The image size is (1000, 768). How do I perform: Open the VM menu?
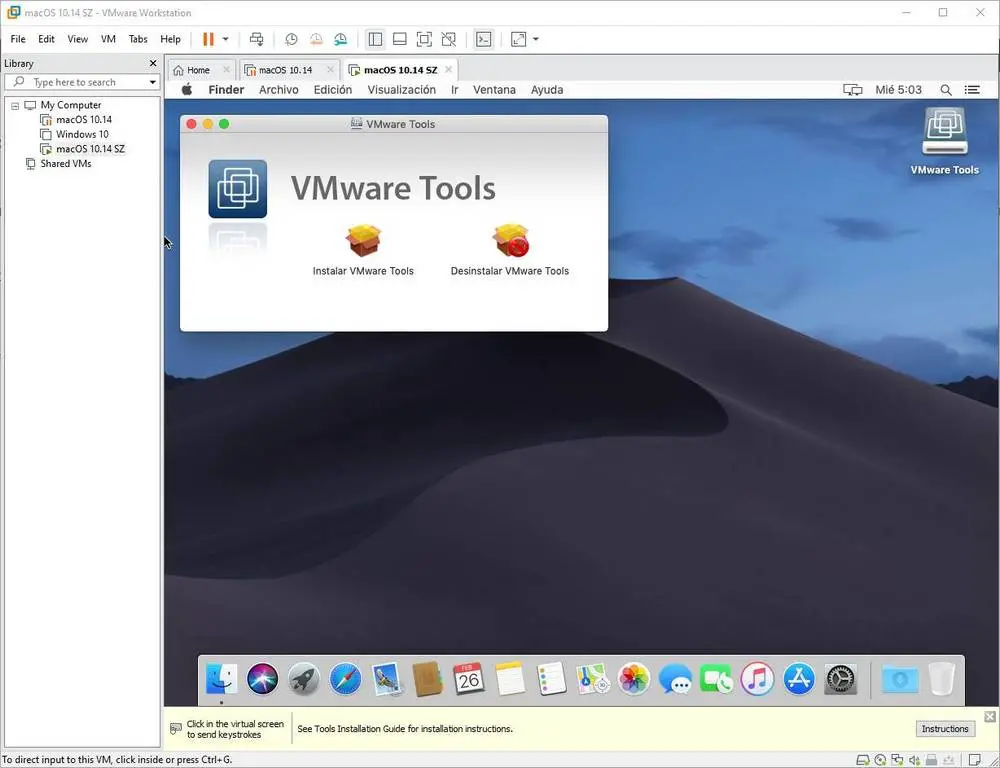[x=108, y=39]
